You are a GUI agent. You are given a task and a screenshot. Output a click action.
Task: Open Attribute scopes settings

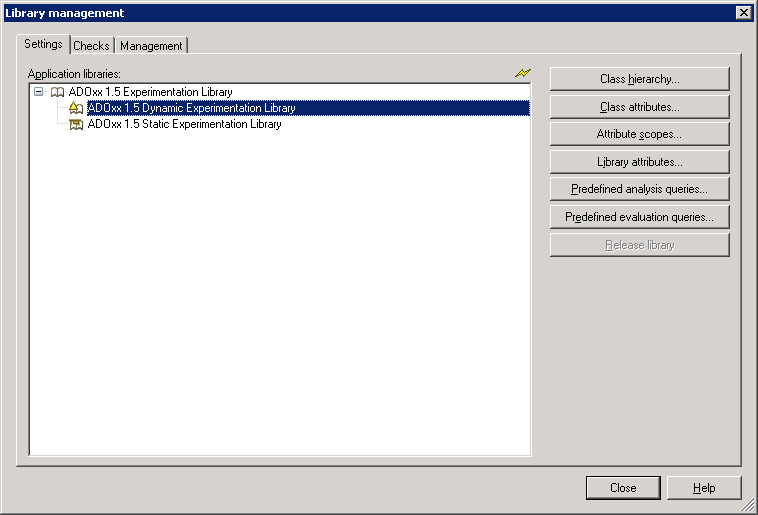coord(639,134)
